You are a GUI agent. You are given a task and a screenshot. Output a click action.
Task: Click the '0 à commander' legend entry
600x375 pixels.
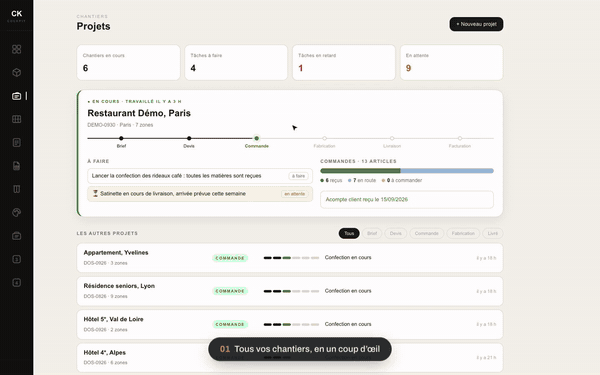[402, 180]
